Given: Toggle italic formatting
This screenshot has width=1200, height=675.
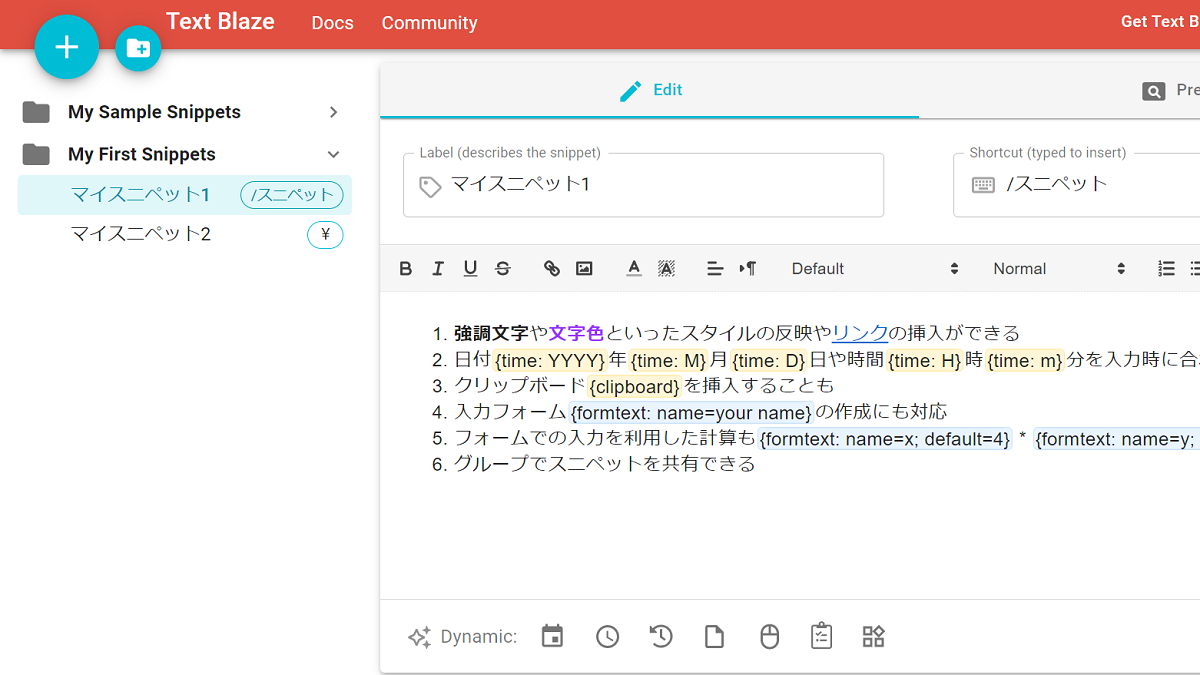Looking at the screenshot, I should [x=437, y=268].
